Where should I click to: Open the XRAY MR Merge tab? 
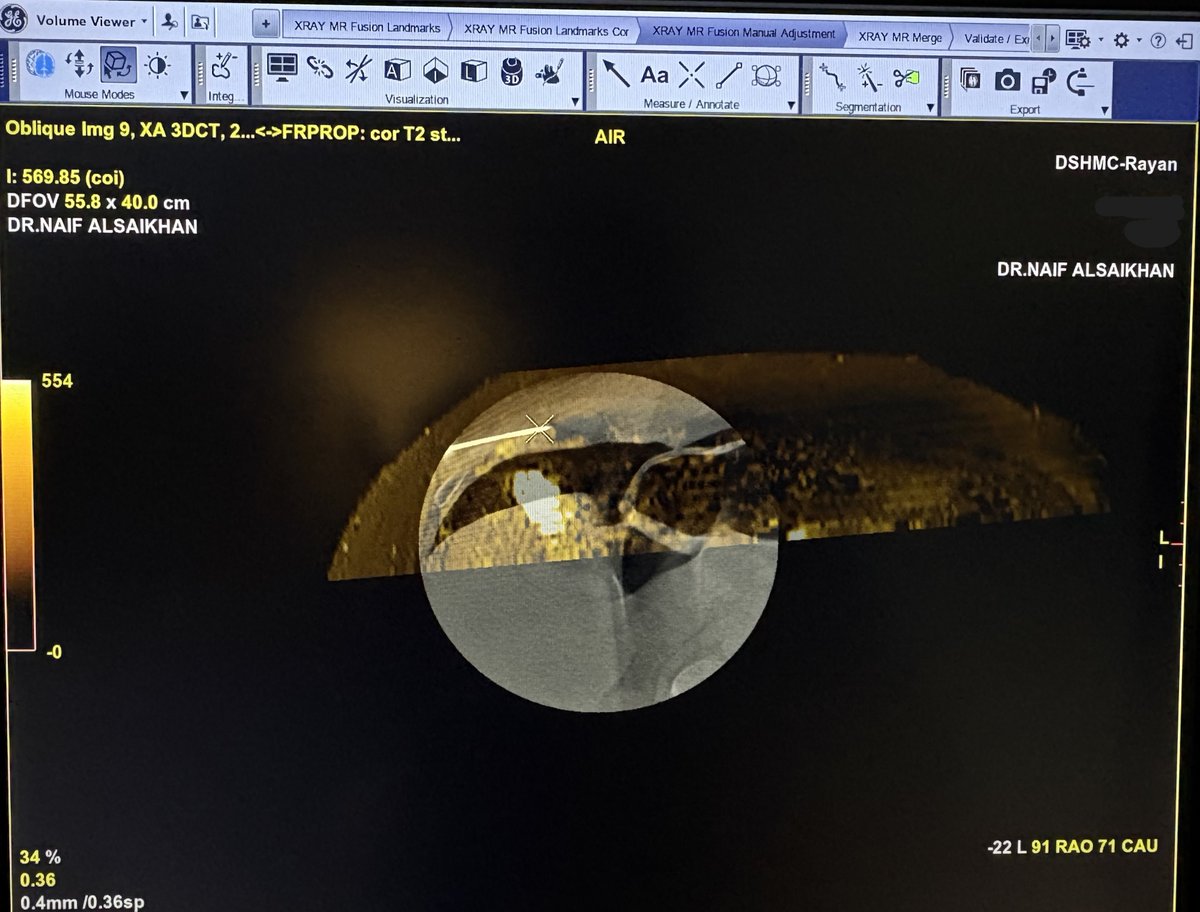tap(900, 36)
